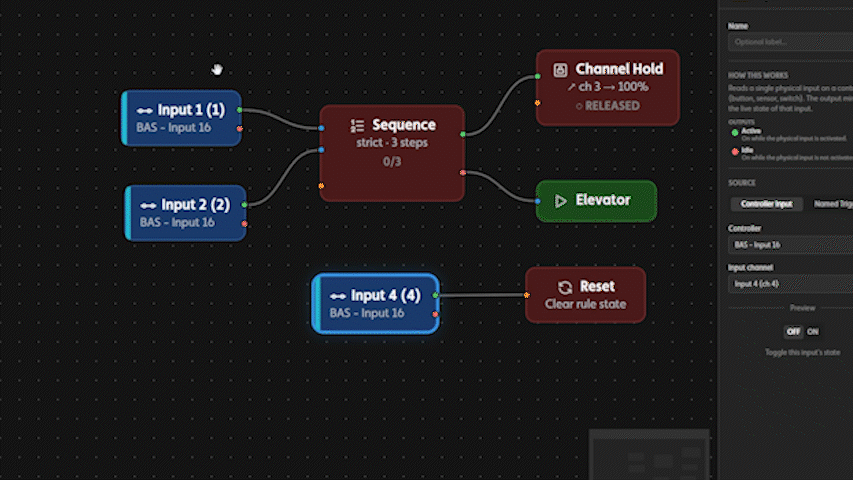Open the Input channel dropdown
Viewport: 854px width, 480px height.
click(x=791, y=284)
